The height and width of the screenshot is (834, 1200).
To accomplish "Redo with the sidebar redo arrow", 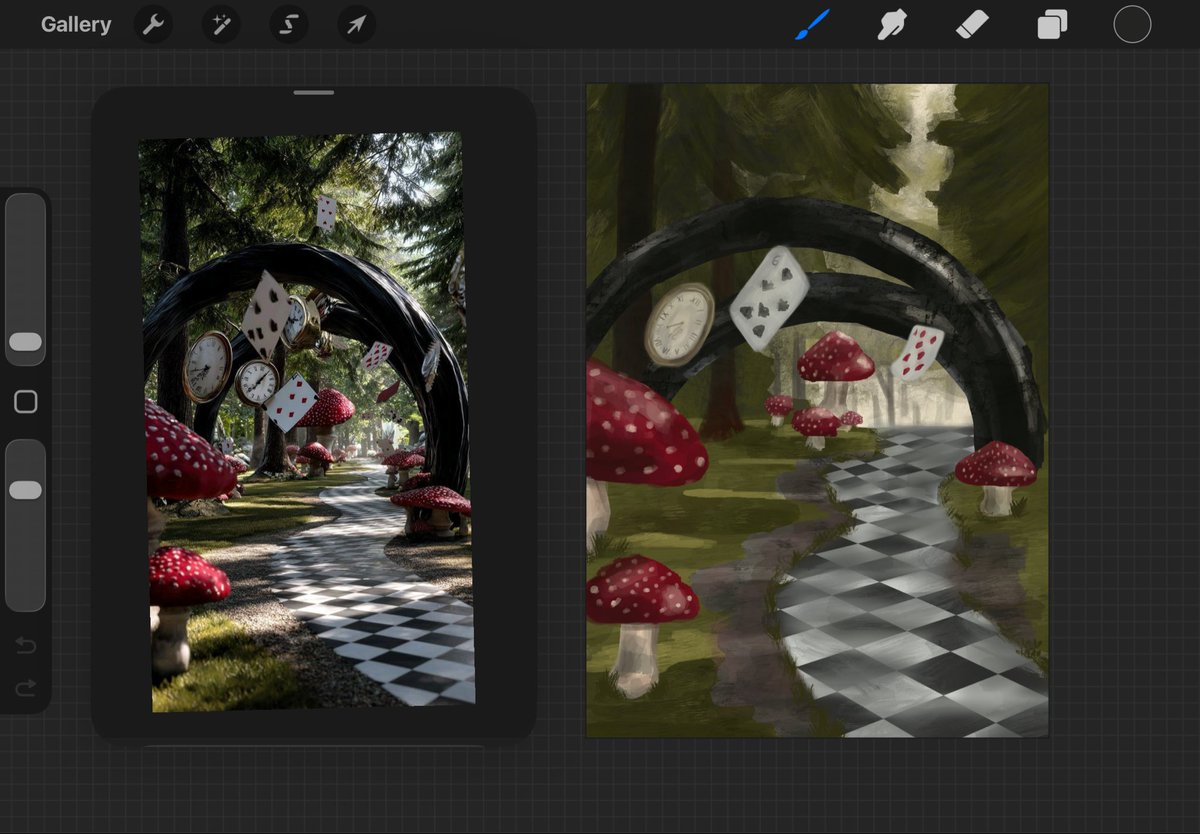I will tap(26, 687).
